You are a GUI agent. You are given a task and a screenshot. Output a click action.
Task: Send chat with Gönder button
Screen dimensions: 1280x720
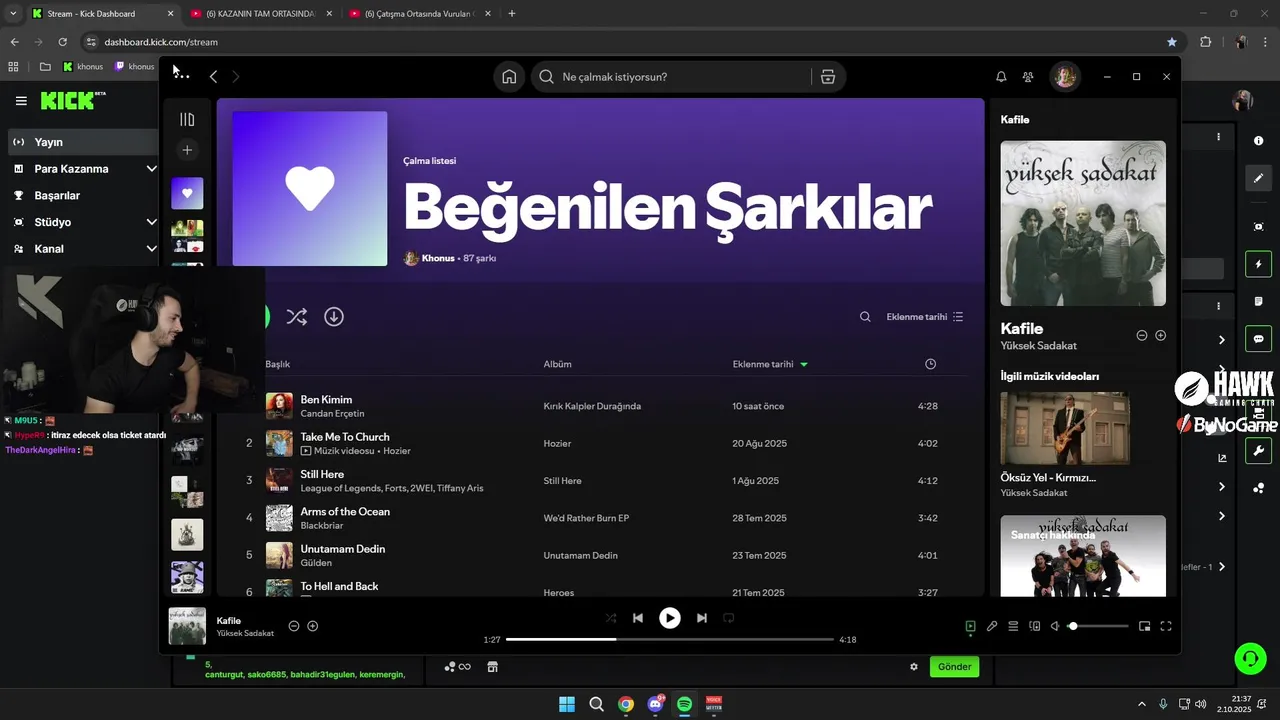954,667
